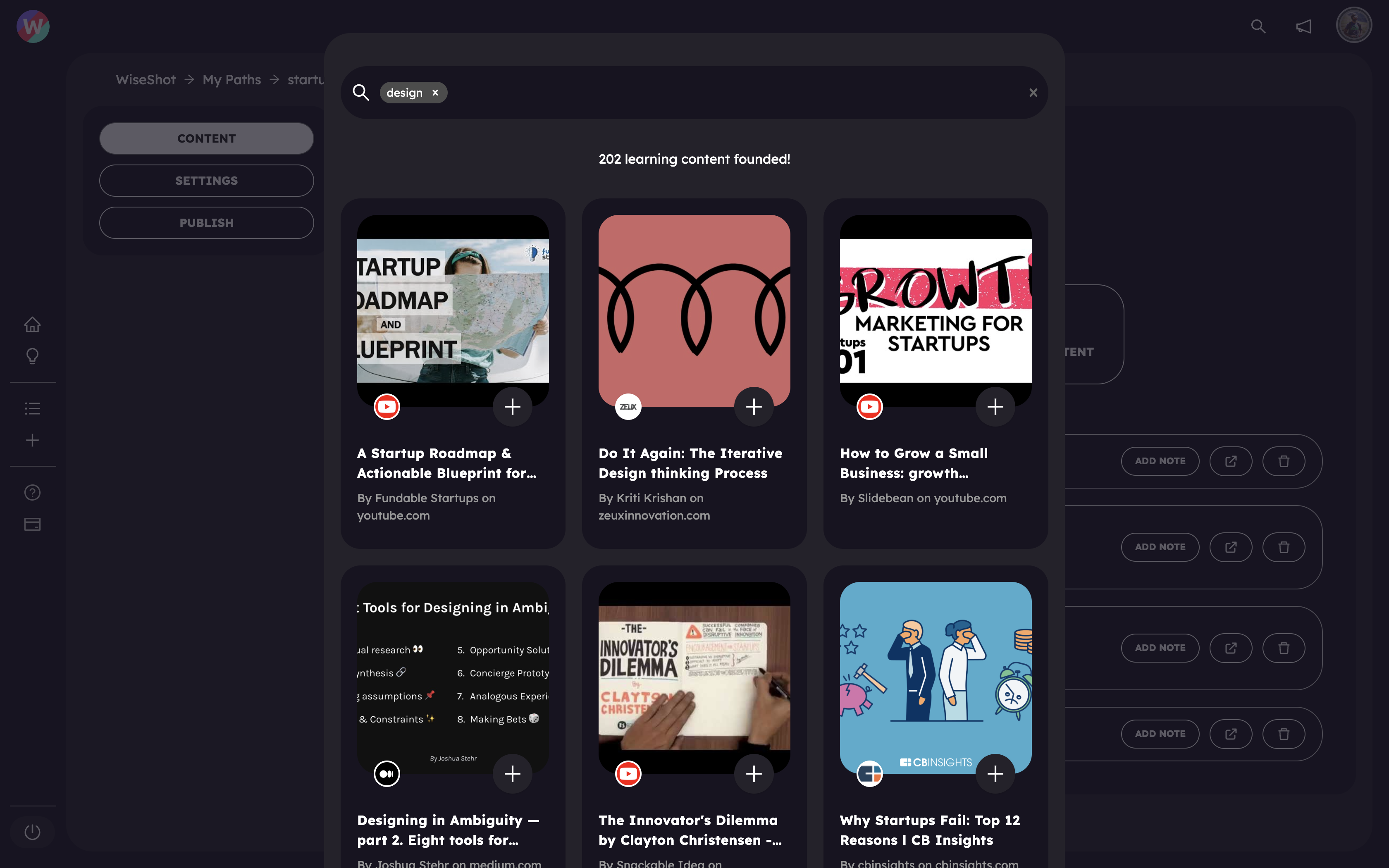Open the Home icon in the sidebar
Viewport: 1389px width, 868px height.
click(32, 324)
